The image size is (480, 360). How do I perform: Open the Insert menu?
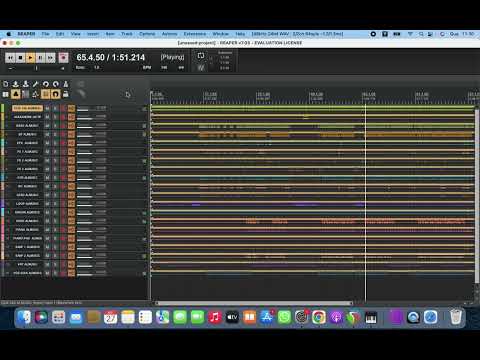(x=93, y=34)
